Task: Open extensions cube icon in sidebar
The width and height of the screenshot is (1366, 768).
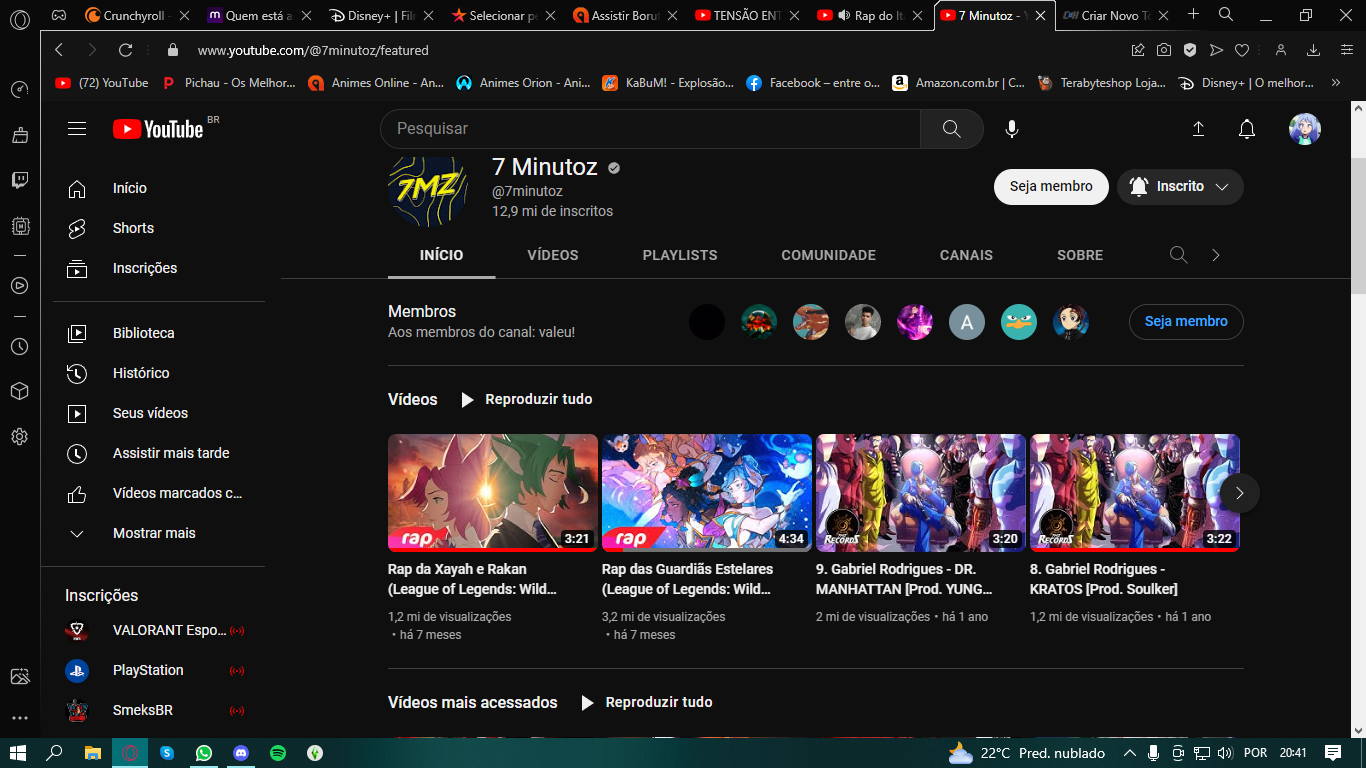Action: pos(19,391)
